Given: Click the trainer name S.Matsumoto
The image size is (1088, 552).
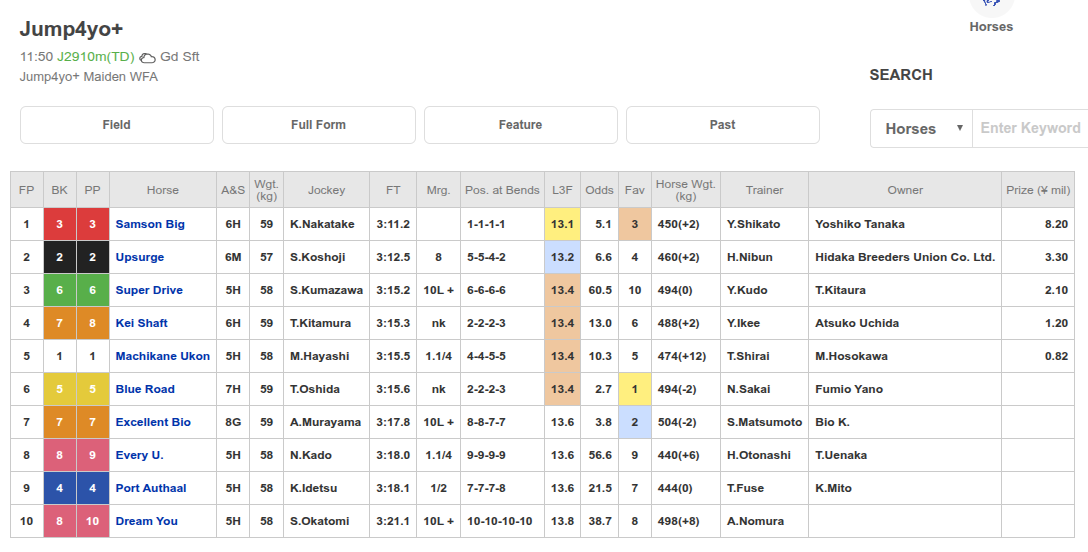Looking at the screenshot, I should click(765, 422).
